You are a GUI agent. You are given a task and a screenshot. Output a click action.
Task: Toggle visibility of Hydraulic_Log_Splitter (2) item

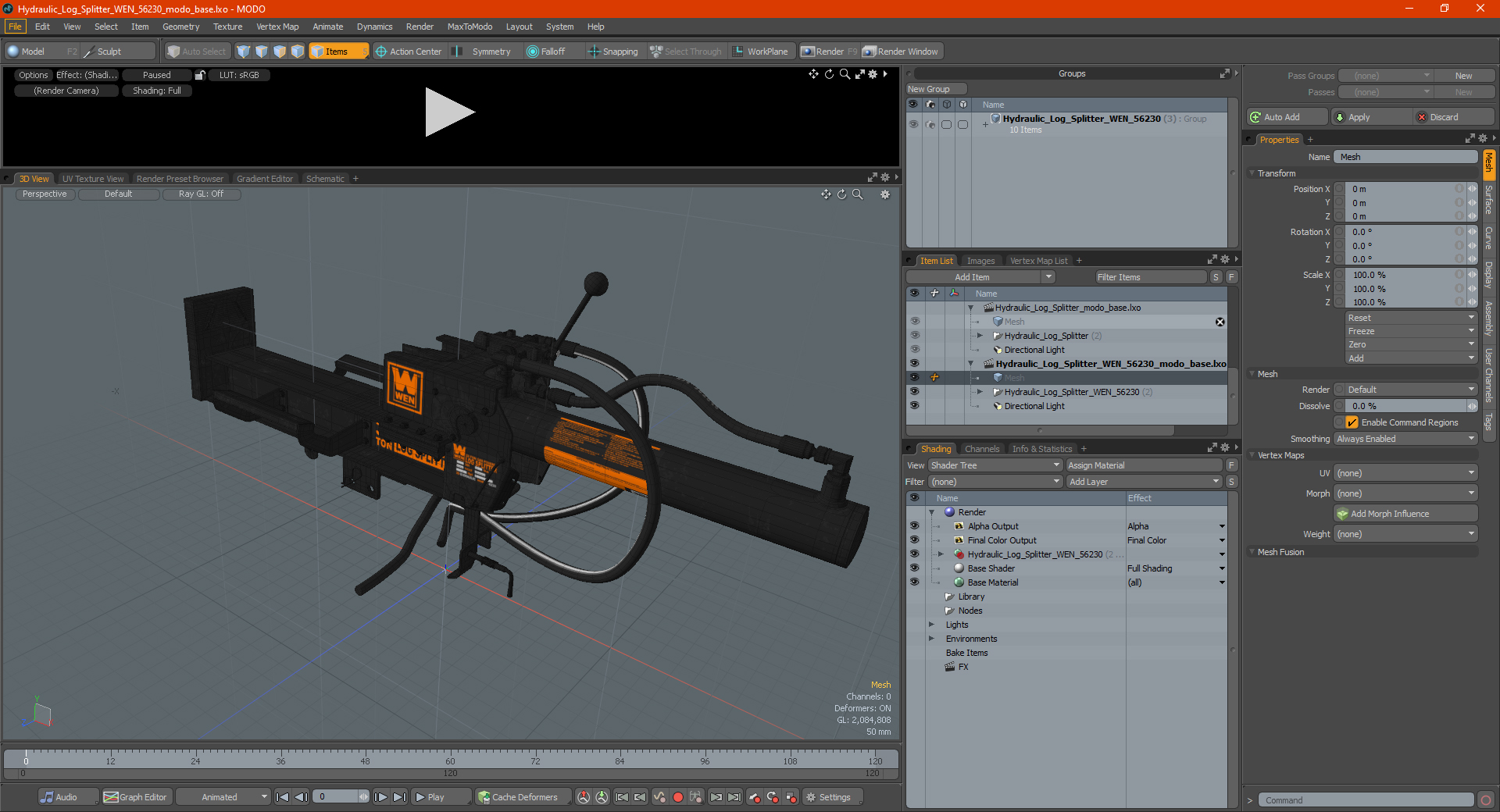[x=914, y=336]
